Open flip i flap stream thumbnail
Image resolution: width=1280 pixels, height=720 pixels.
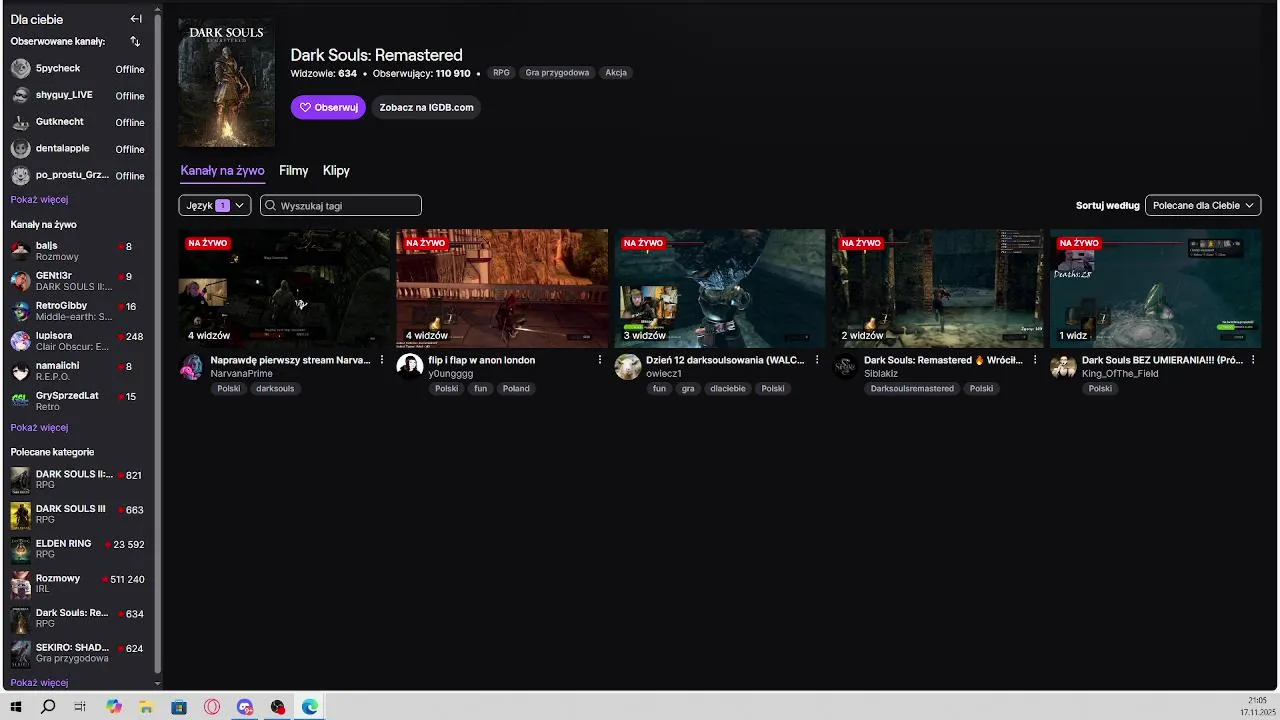pyautogui.click(x=502, y=289)
